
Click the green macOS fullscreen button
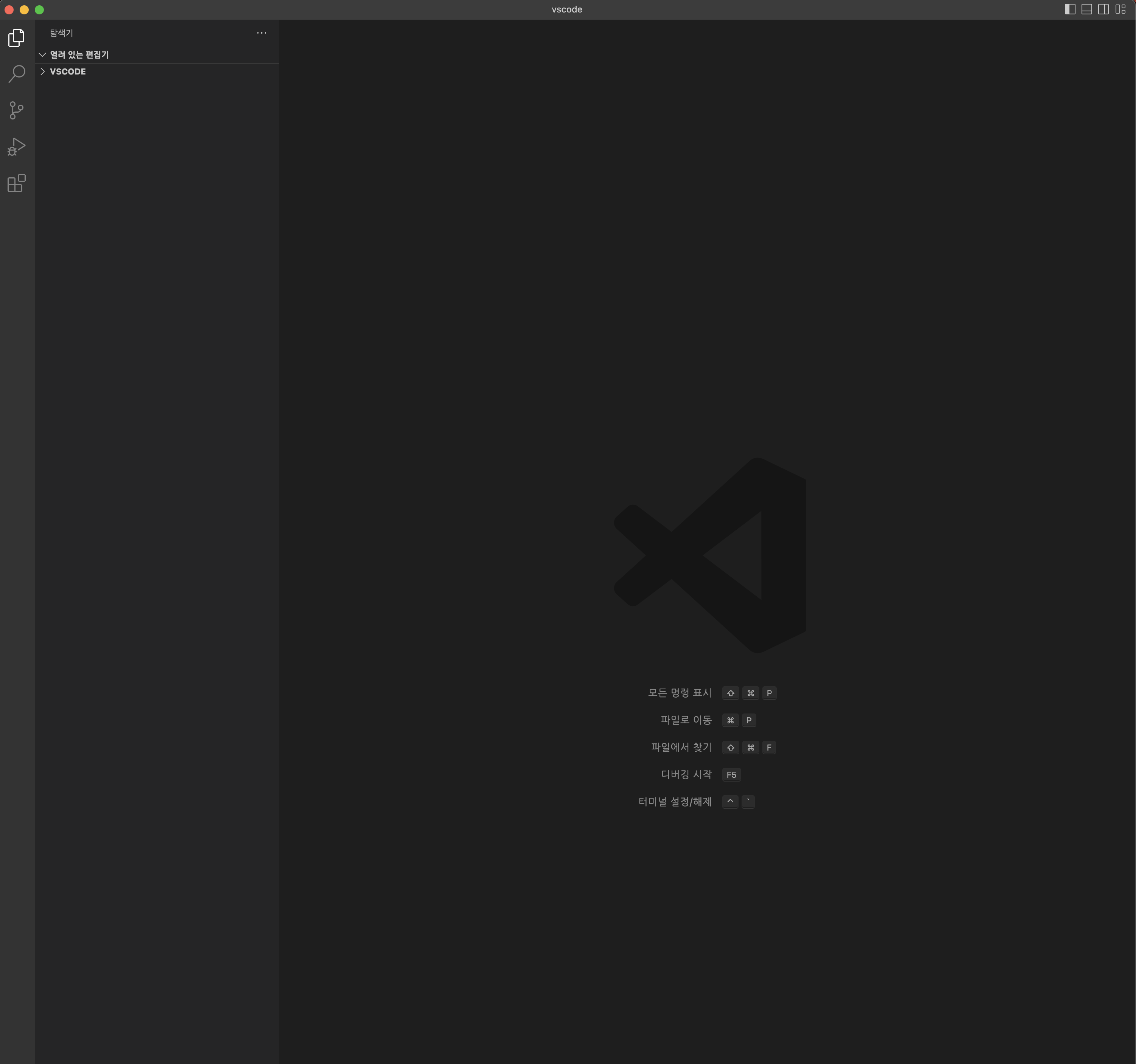(39, 10)
